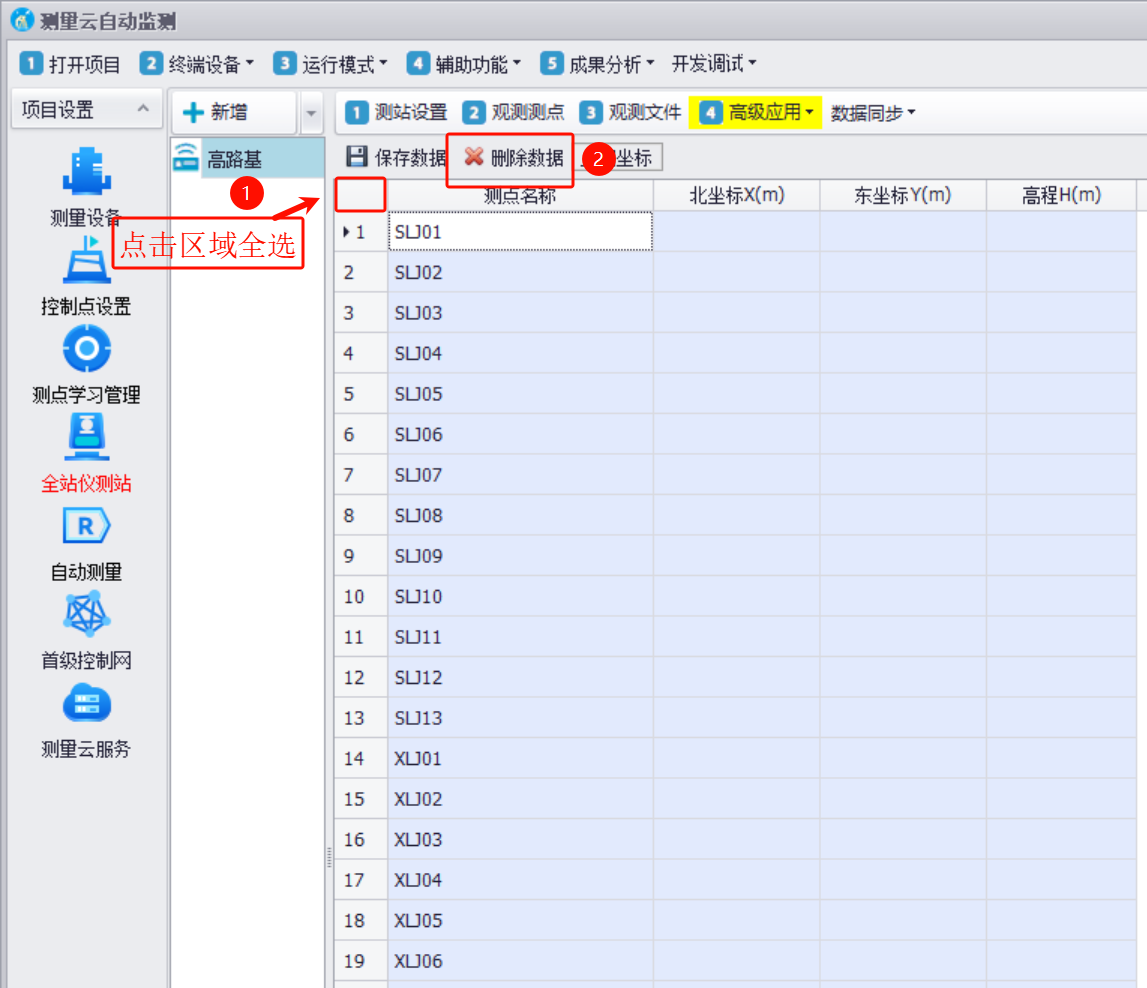This screenshot has height=988, width=1147.
Task: Open the 成果分析 menu
Action: [597, 64]
